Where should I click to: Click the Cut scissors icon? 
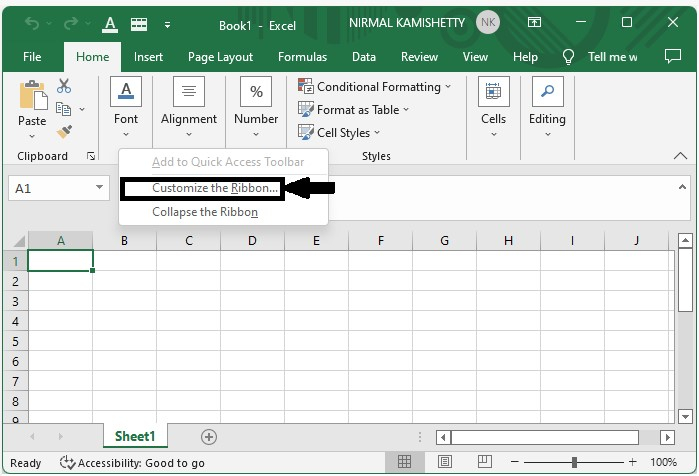[65, 87]
